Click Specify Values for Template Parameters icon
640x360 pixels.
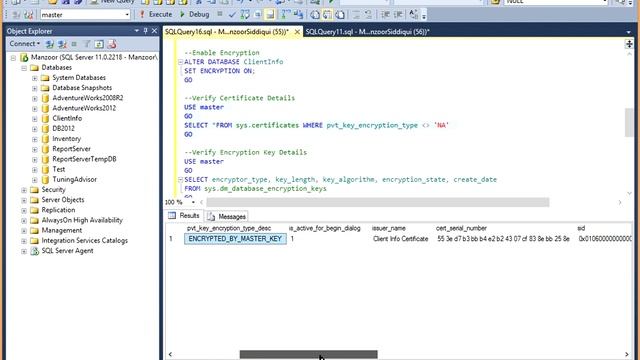coord(413,15)
